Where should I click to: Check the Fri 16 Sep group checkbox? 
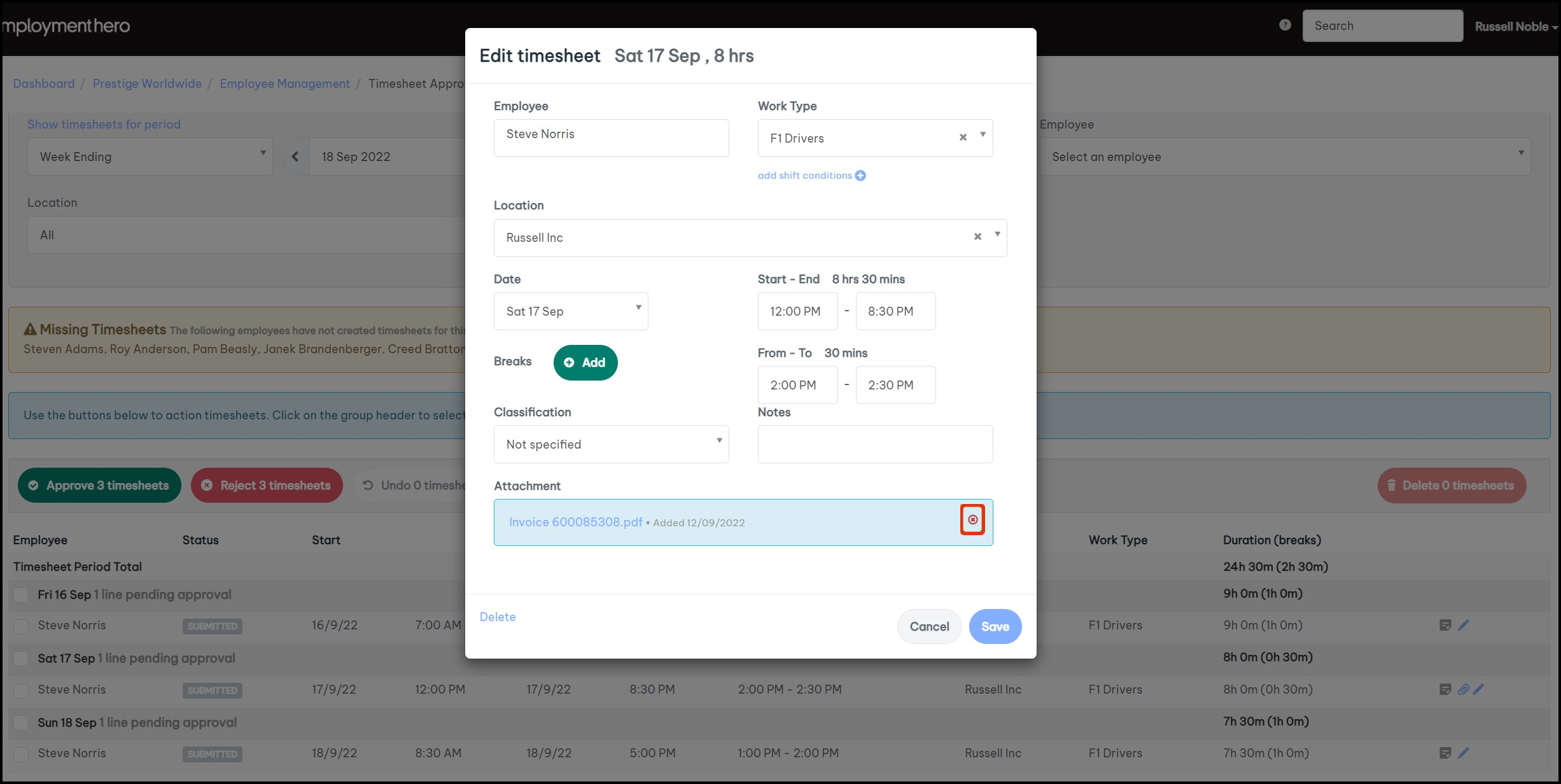point(21,594)
